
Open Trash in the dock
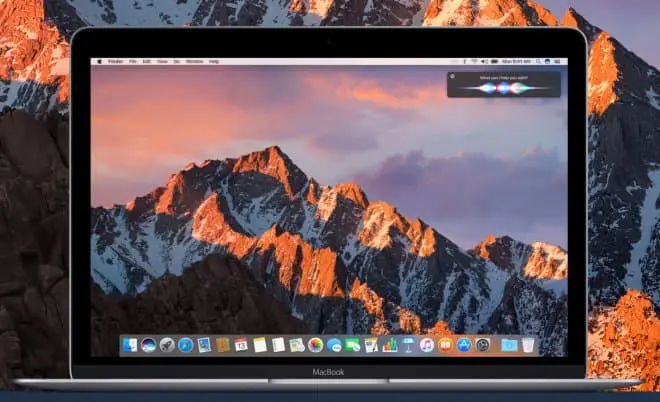(528, 345)
